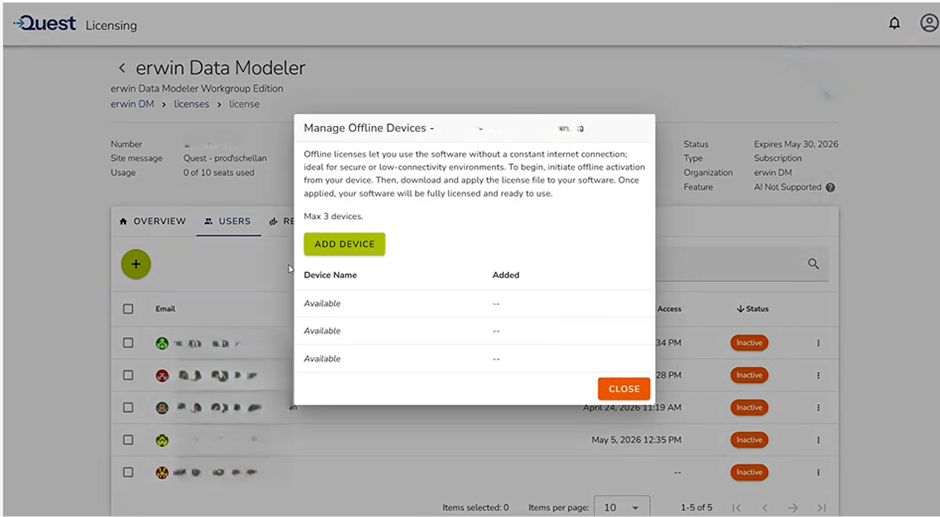Open more options for May 5 row
The width and height of the screenshot is (940, 517).
[818, 440]
